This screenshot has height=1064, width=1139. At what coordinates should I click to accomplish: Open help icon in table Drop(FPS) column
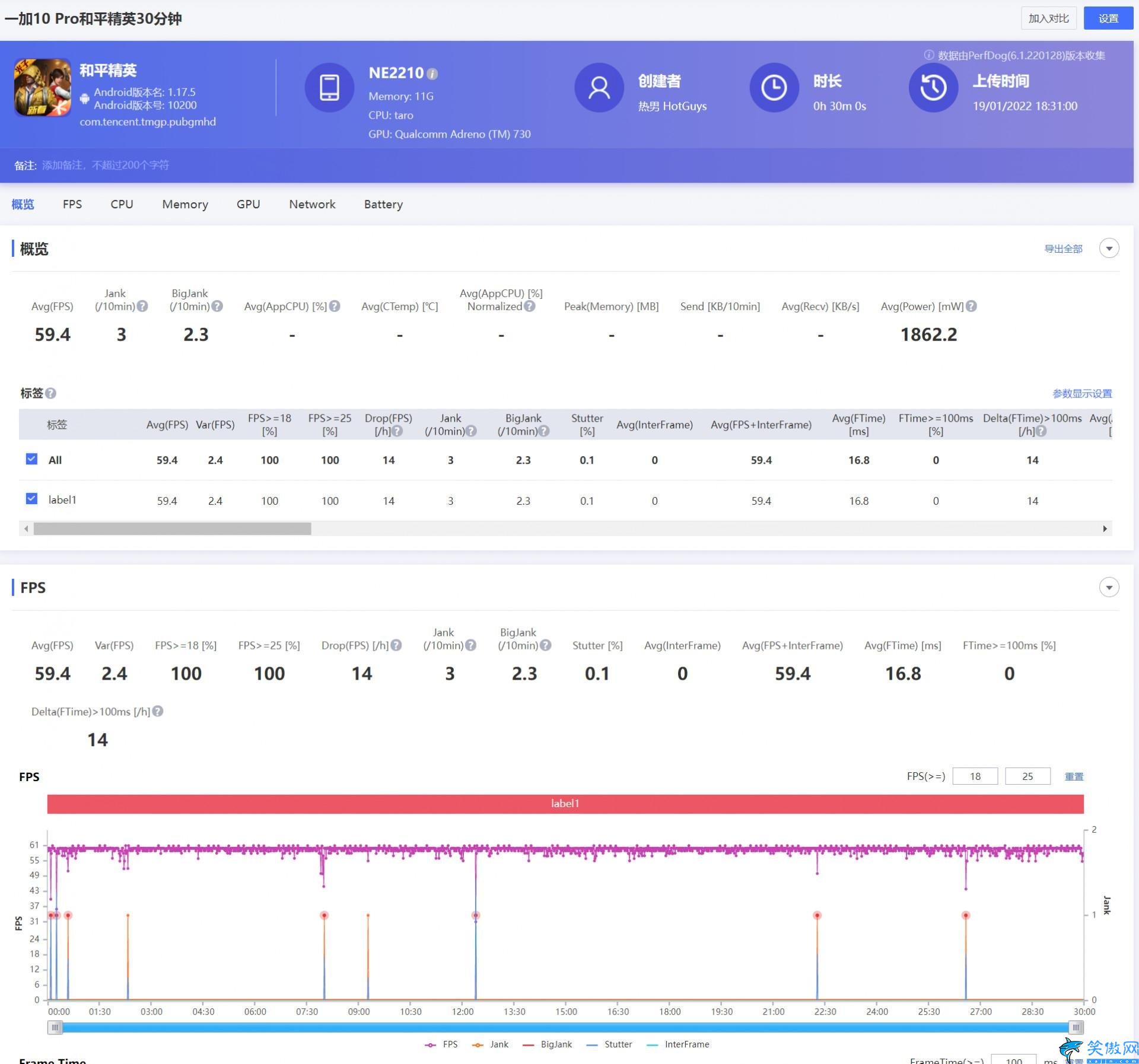coord(397,431)
